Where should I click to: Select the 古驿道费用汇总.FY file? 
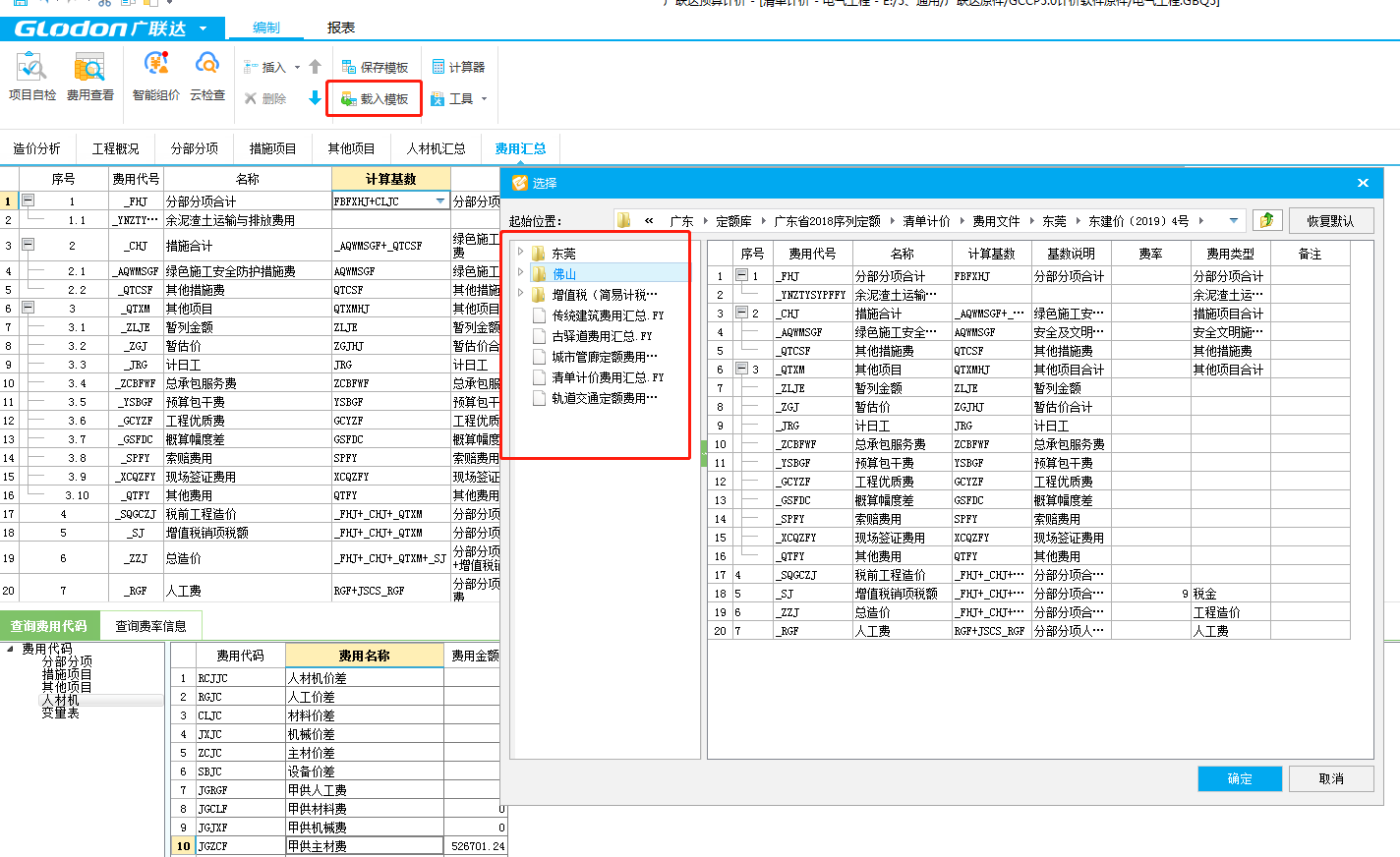click(602, 336)
